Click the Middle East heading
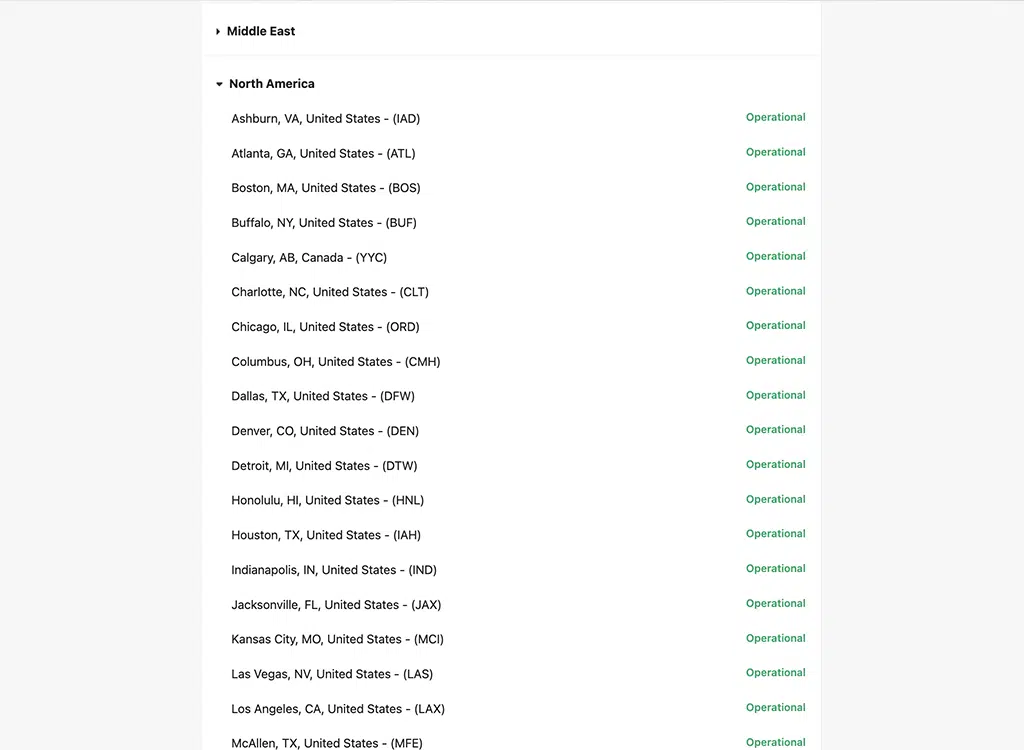Viewport: 1024px width, 750px height. (x=261, y=32)
